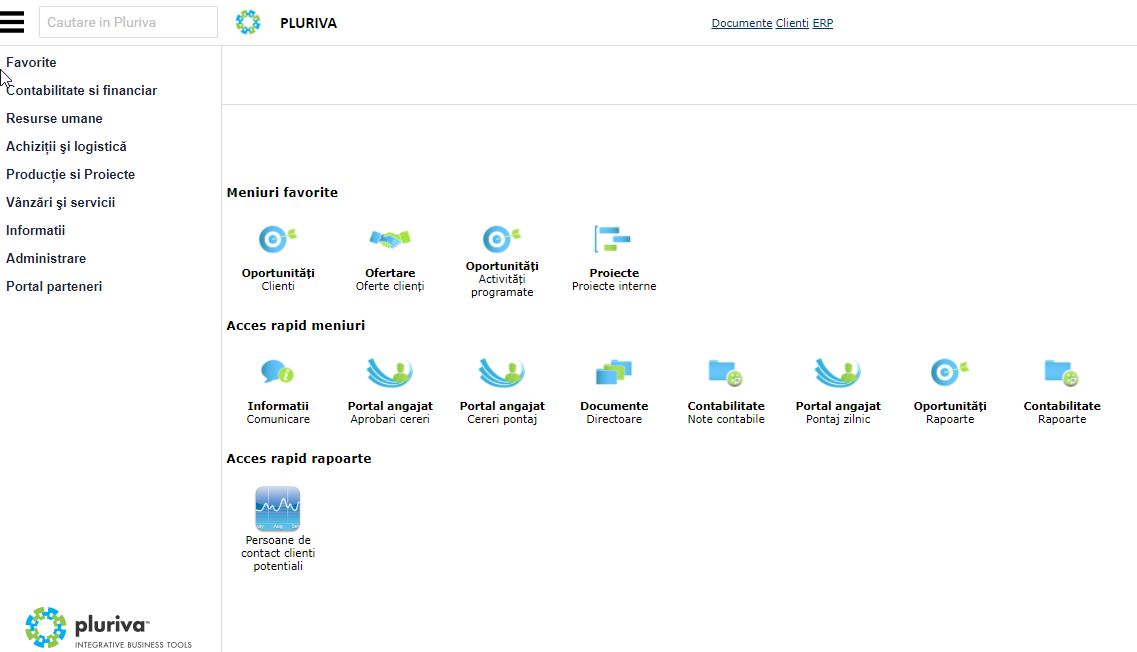The height and width of the screenshot is (652, 1137).
Task: Expand Vânzări şi servicii menu
Action: click(61, 202)
